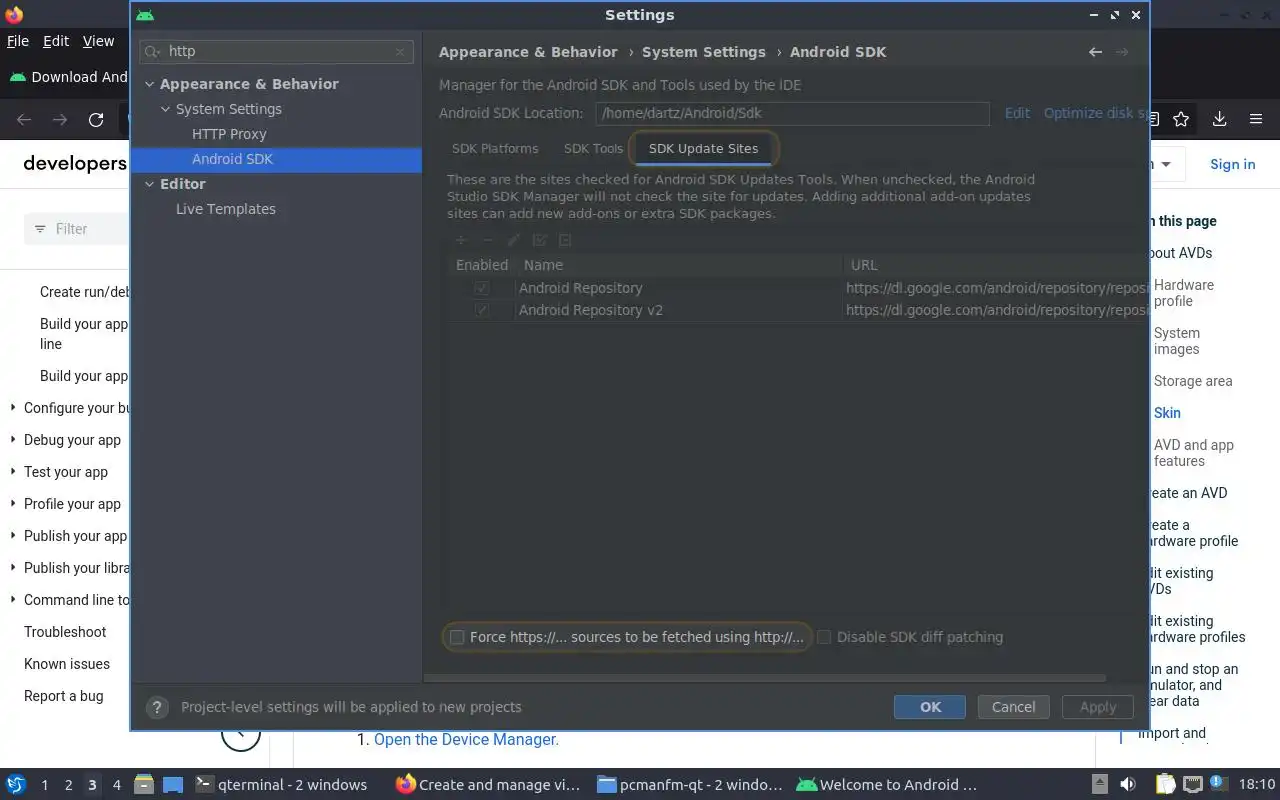Click the horizontal scrollbar in Settings panel

[x=765, y=678]
